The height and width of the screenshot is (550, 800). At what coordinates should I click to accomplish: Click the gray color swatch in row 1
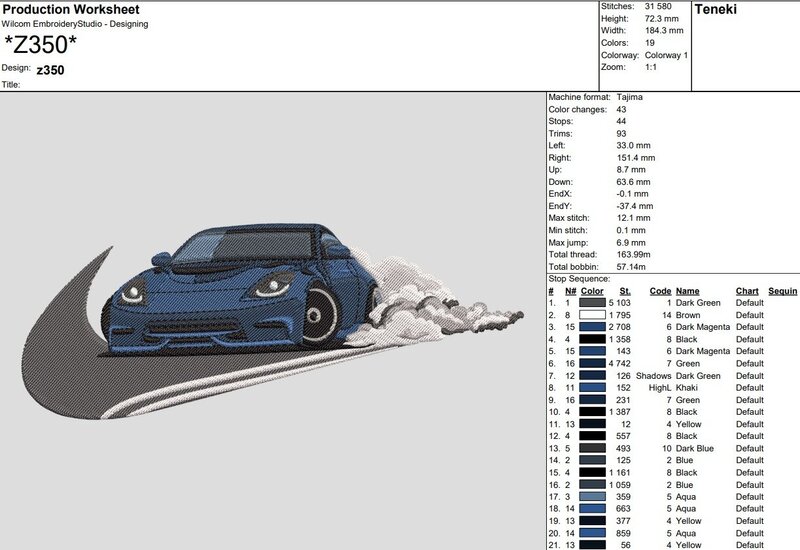(593, 302)
